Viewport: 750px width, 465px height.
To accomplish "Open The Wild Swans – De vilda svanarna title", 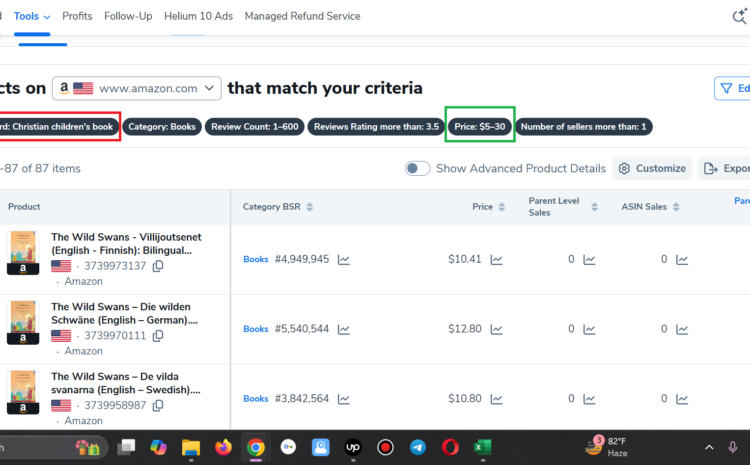I will pyautogui.click(x=126, y=383).
